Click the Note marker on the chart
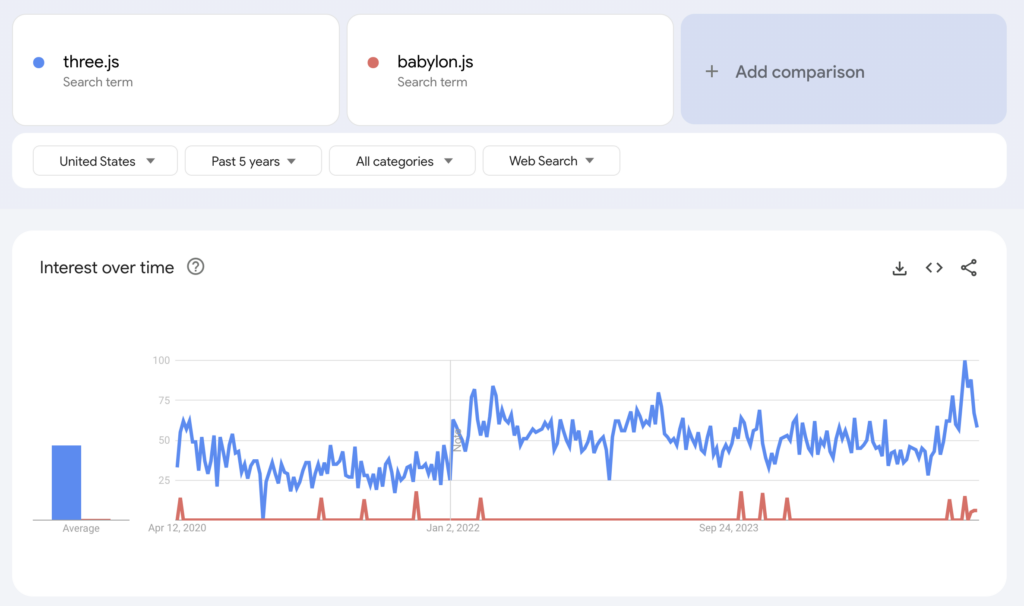This screenshot has height=606, width=1024. click(x=456, y=441)
